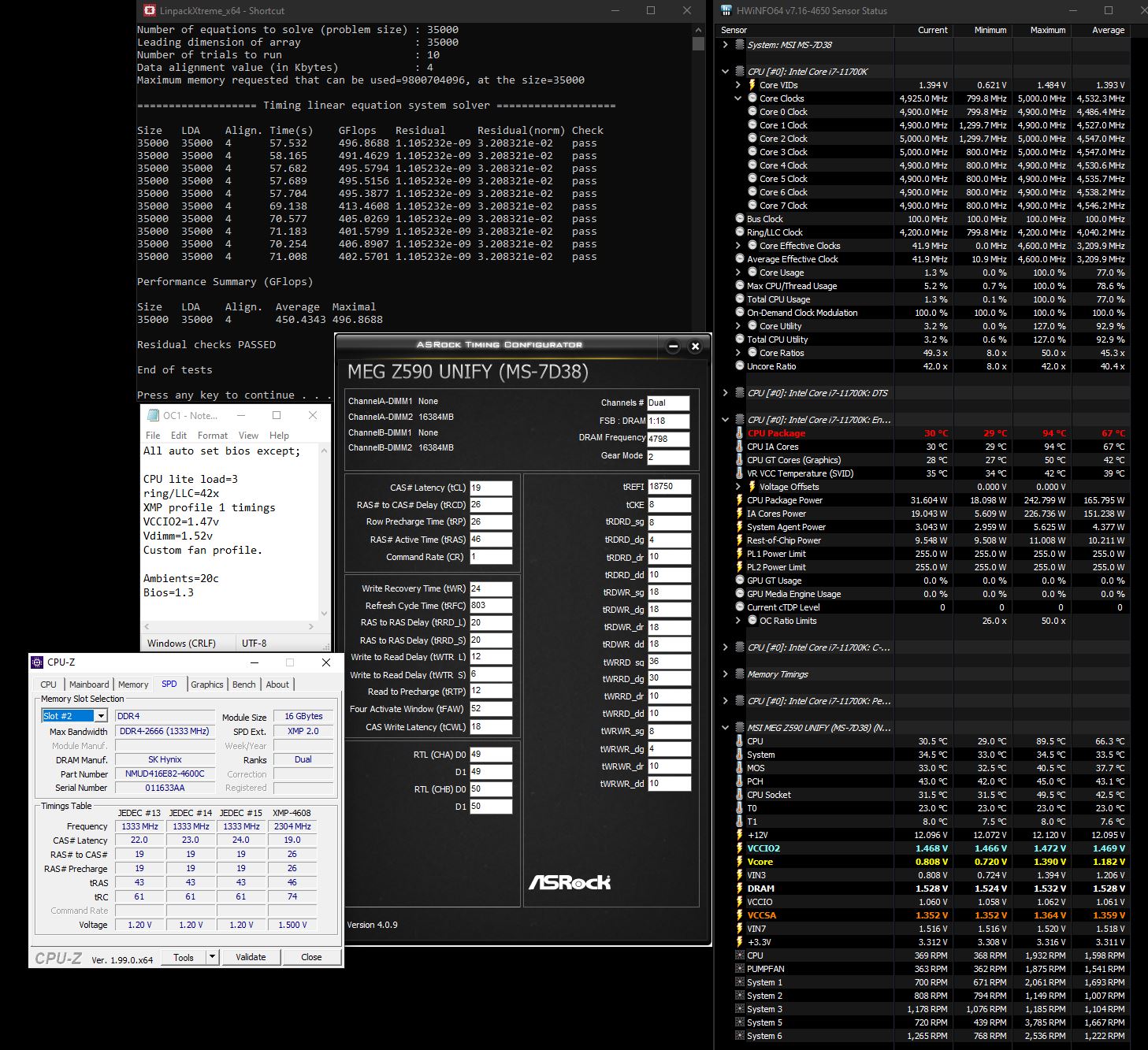Click the Core VIDs lightning bolt icon

(752, 85)
